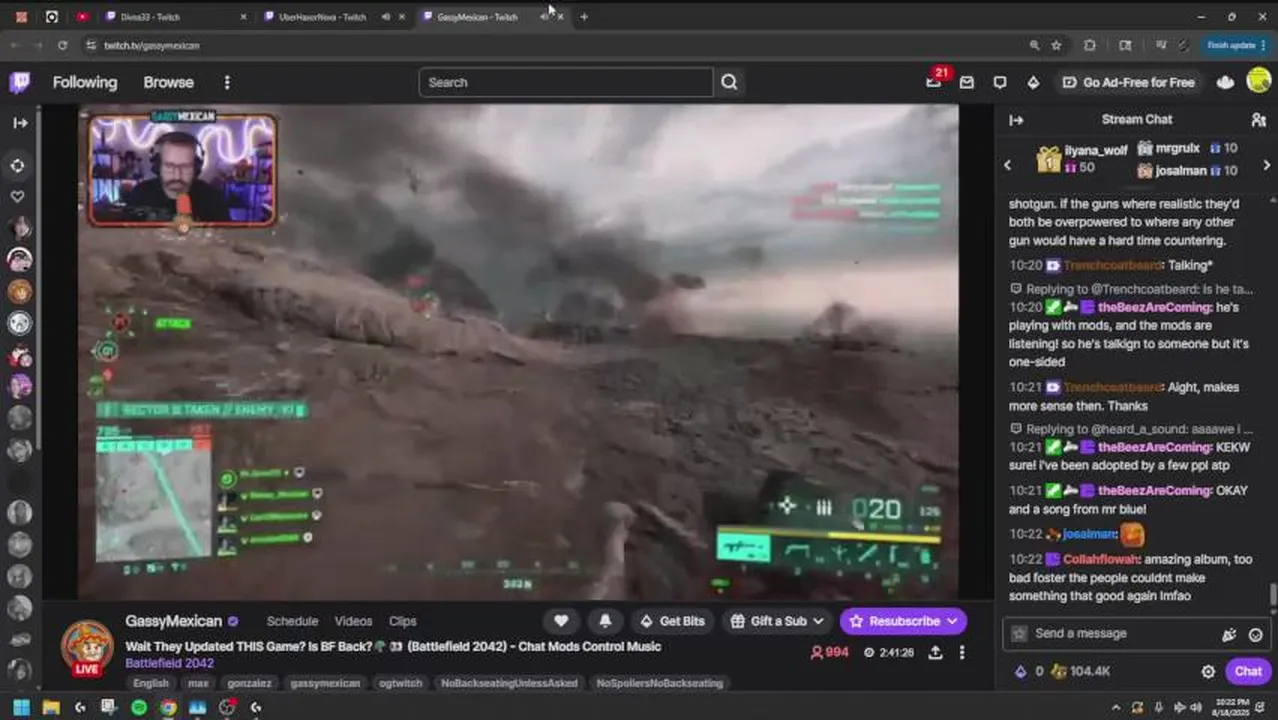Click the English tag
This screenshot has width=1278, height=720.
point(151,683)
